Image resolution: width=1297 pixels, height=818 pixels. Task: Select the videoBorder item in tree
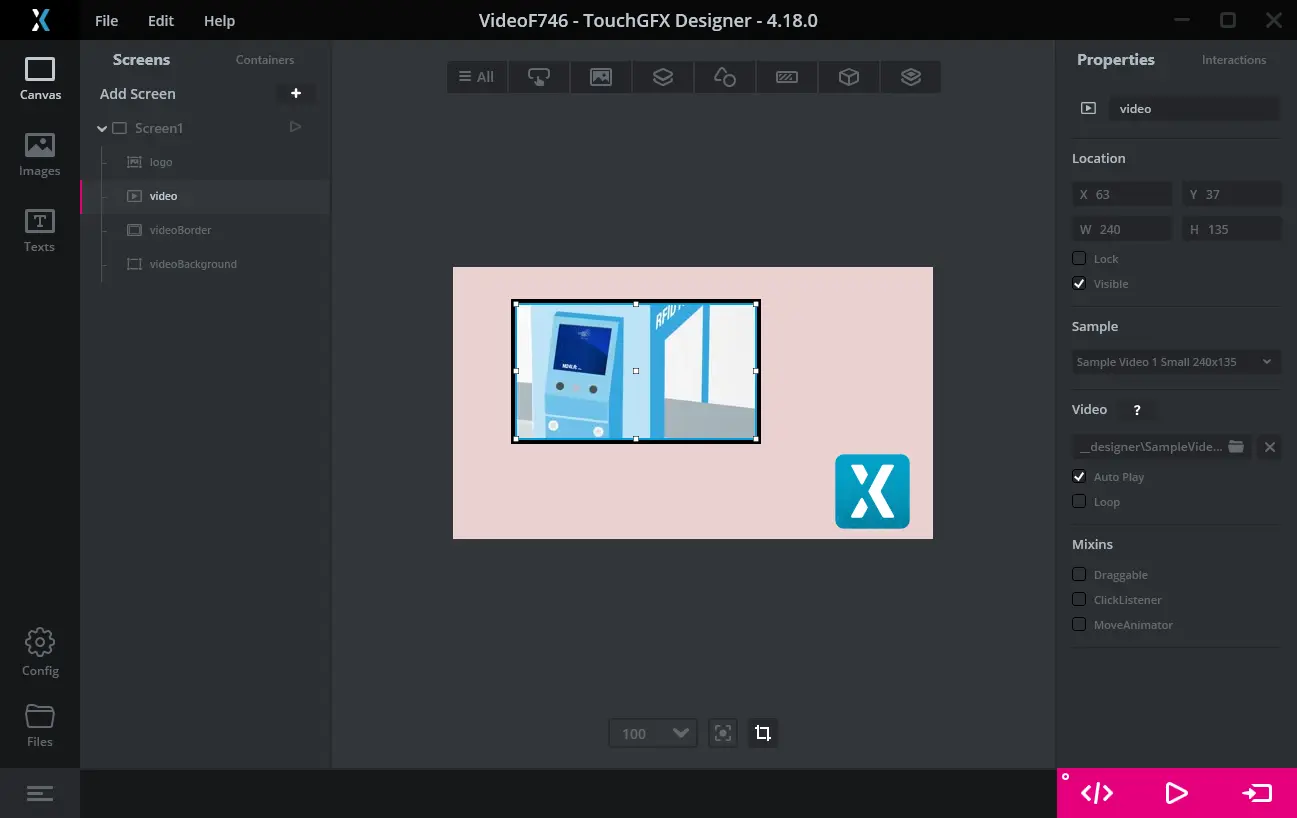[x=180, y=230]
